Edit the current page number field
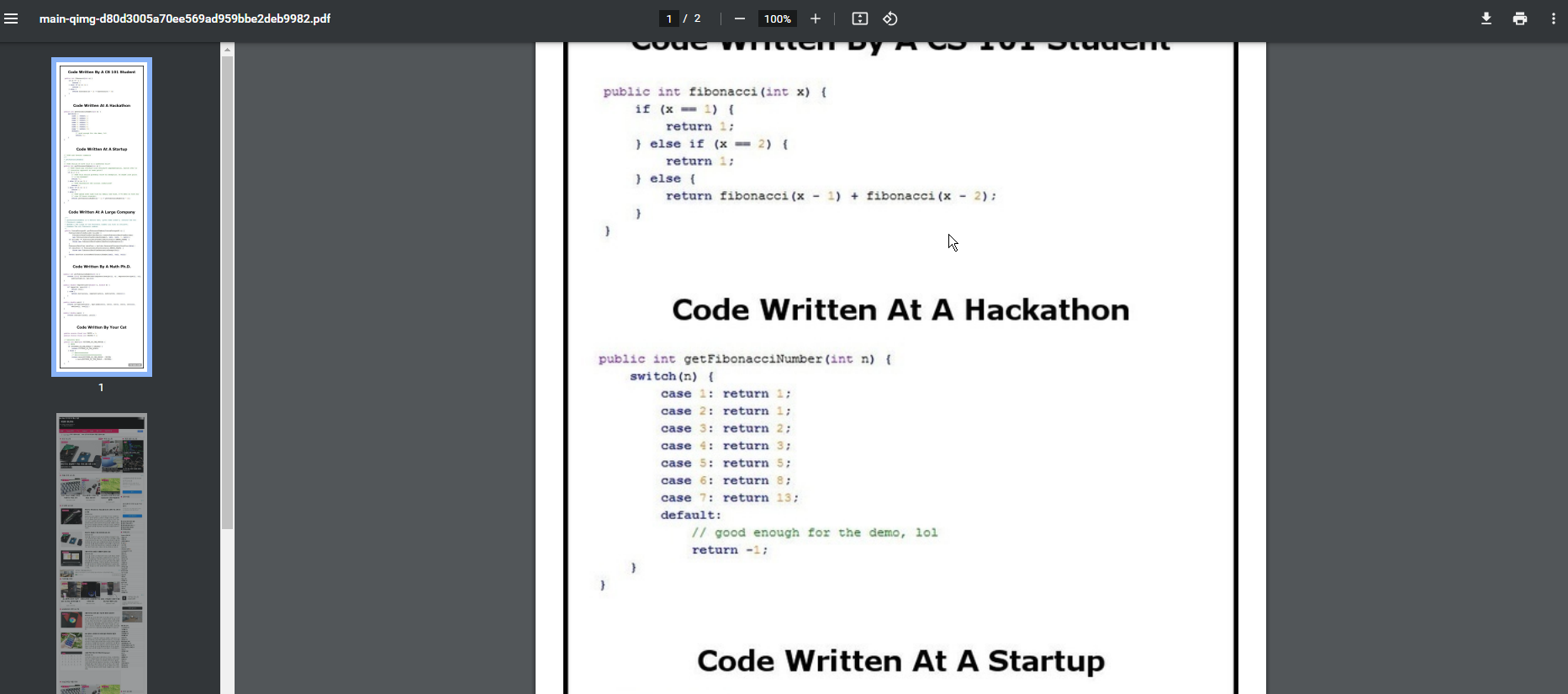Viewport: 1568px width, 694px height. (x=669, y=19)
